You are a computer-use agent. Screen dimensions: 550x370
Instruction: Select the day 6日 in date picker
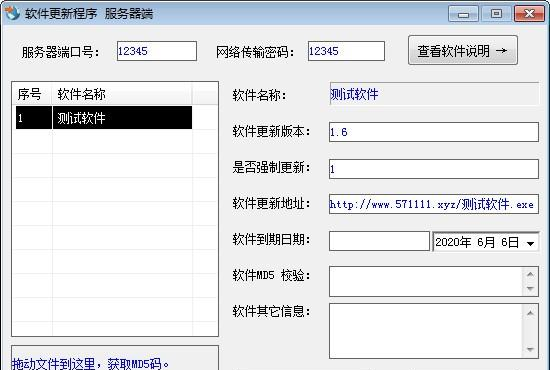point(510,242)
